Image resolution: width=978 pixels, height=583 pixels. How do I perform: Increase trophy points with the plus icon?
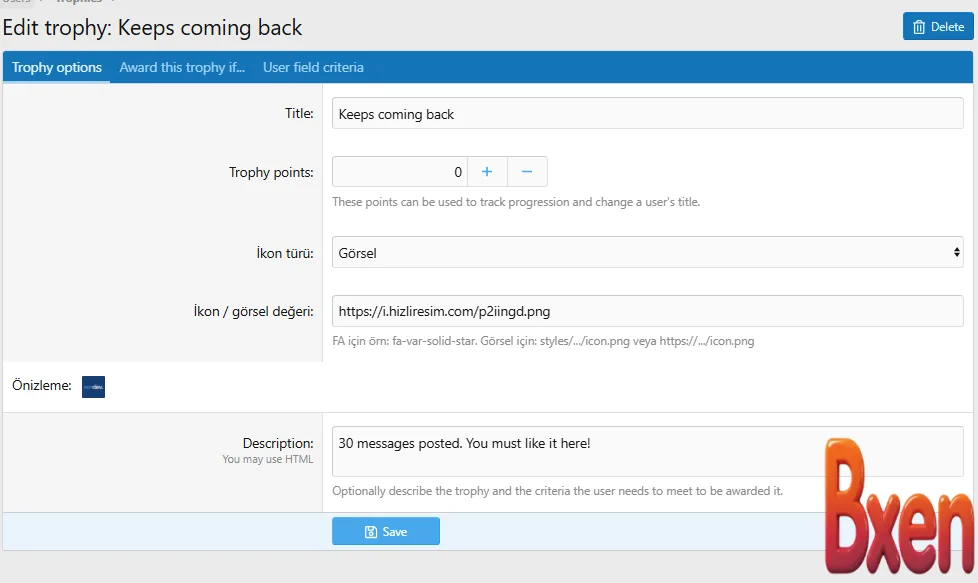pos(487,172)
